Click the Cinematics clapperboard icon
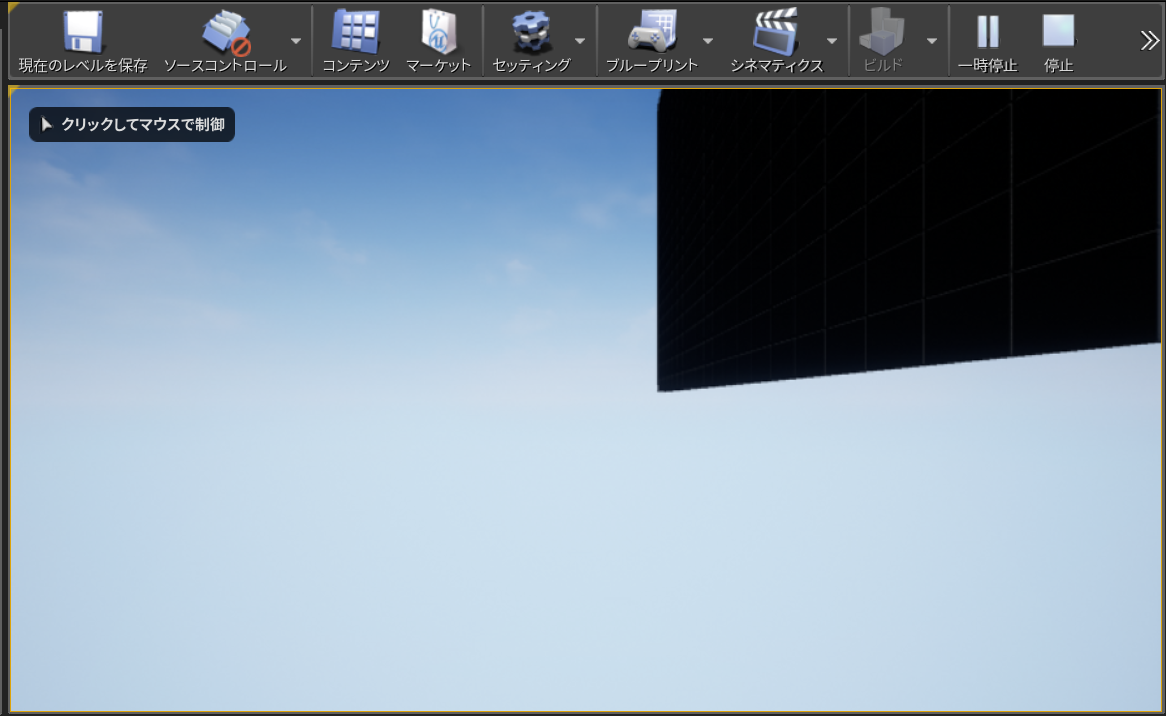Viewport: 1166px width, 716px height. [776, 32]
